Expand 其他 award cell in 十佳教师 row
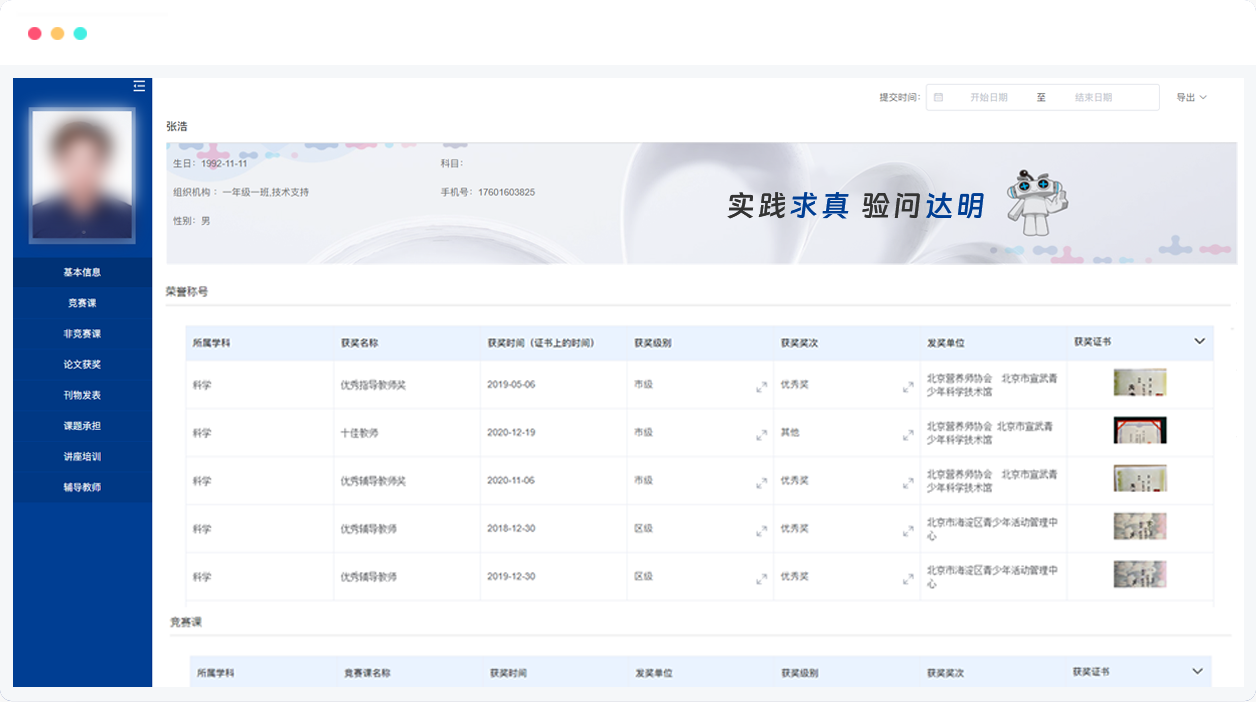 (908, 435)
